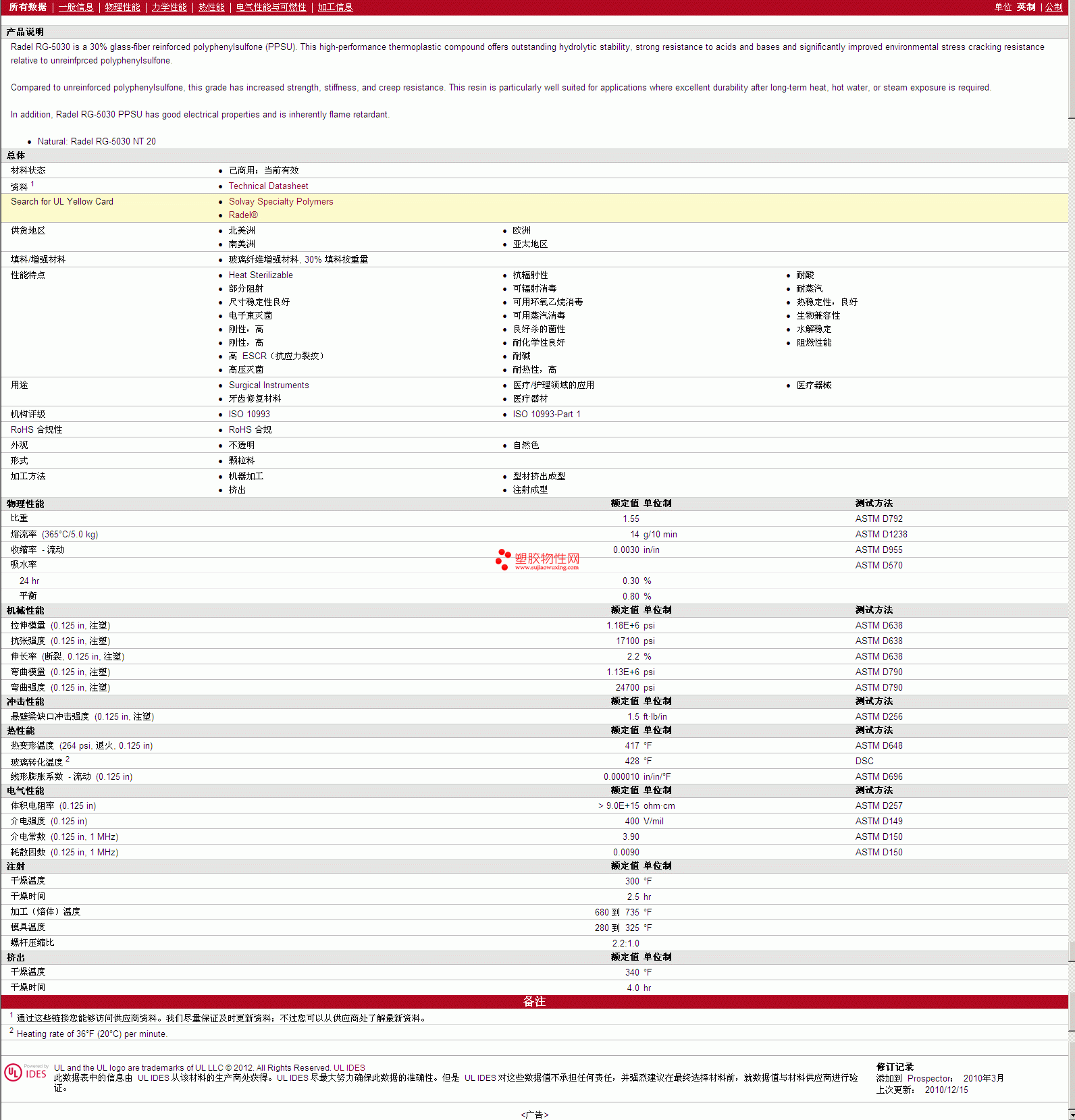Click the 'ASTM D149' test method cell

point(879,821)
